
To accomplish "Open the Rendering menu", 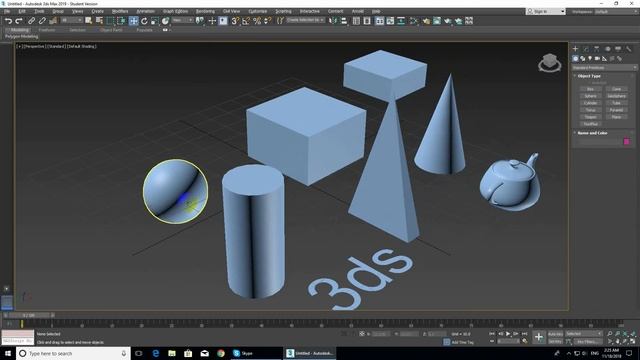I will click(205, 11).
